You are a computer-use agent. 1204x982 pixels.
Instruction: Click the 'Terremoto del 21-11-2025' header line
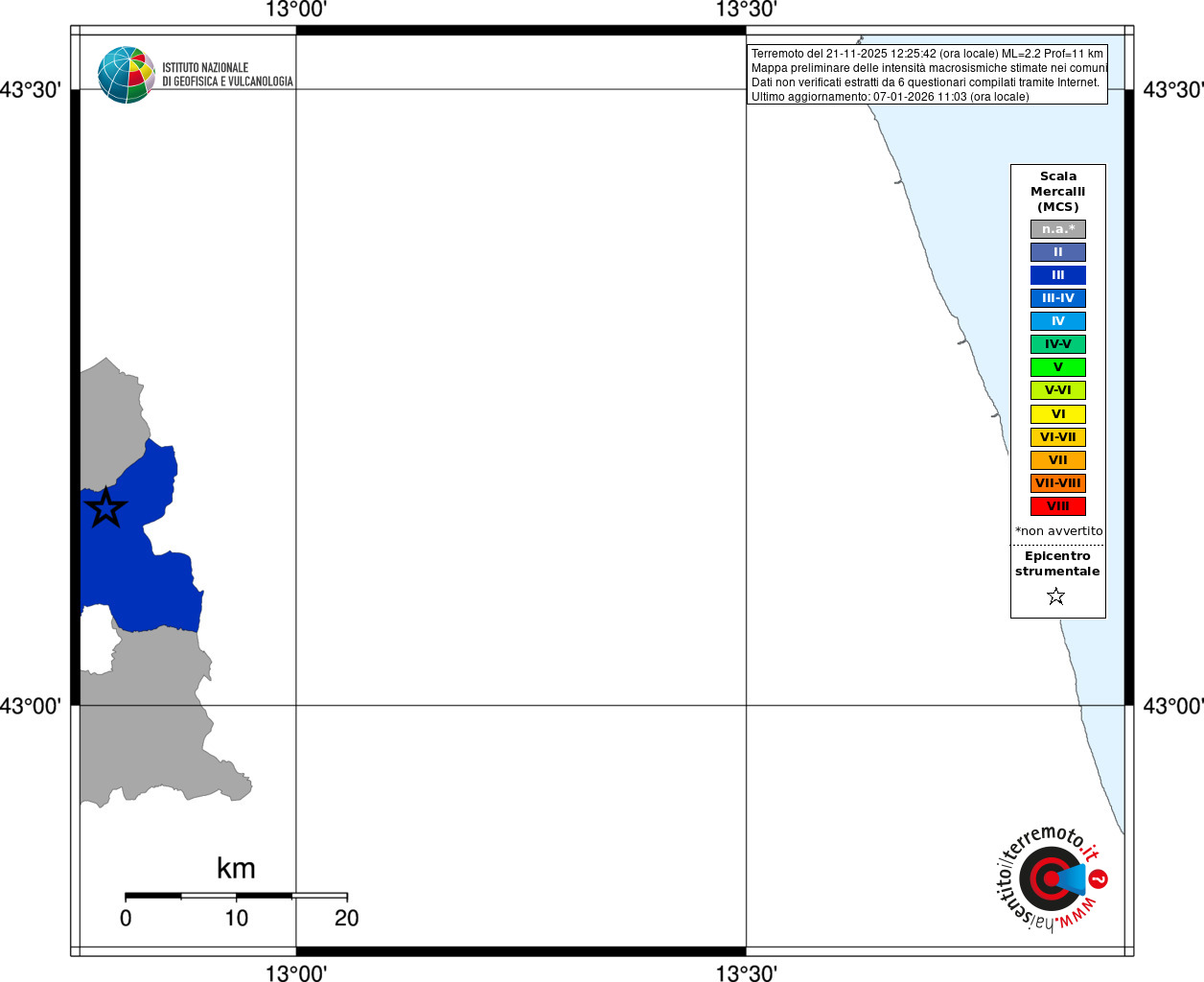click(927, 54)
